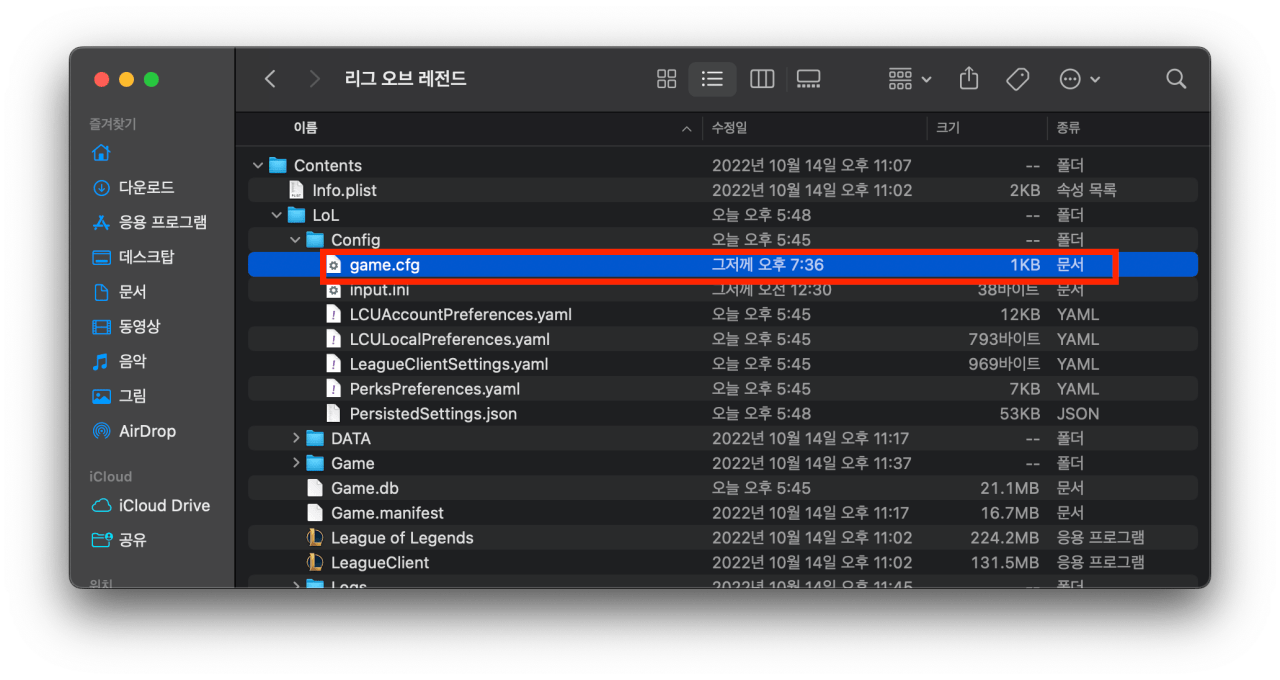The image size is (1280, 680).
Task: Open 다운로드 in the sidebar
Action: tap(133, 188)
